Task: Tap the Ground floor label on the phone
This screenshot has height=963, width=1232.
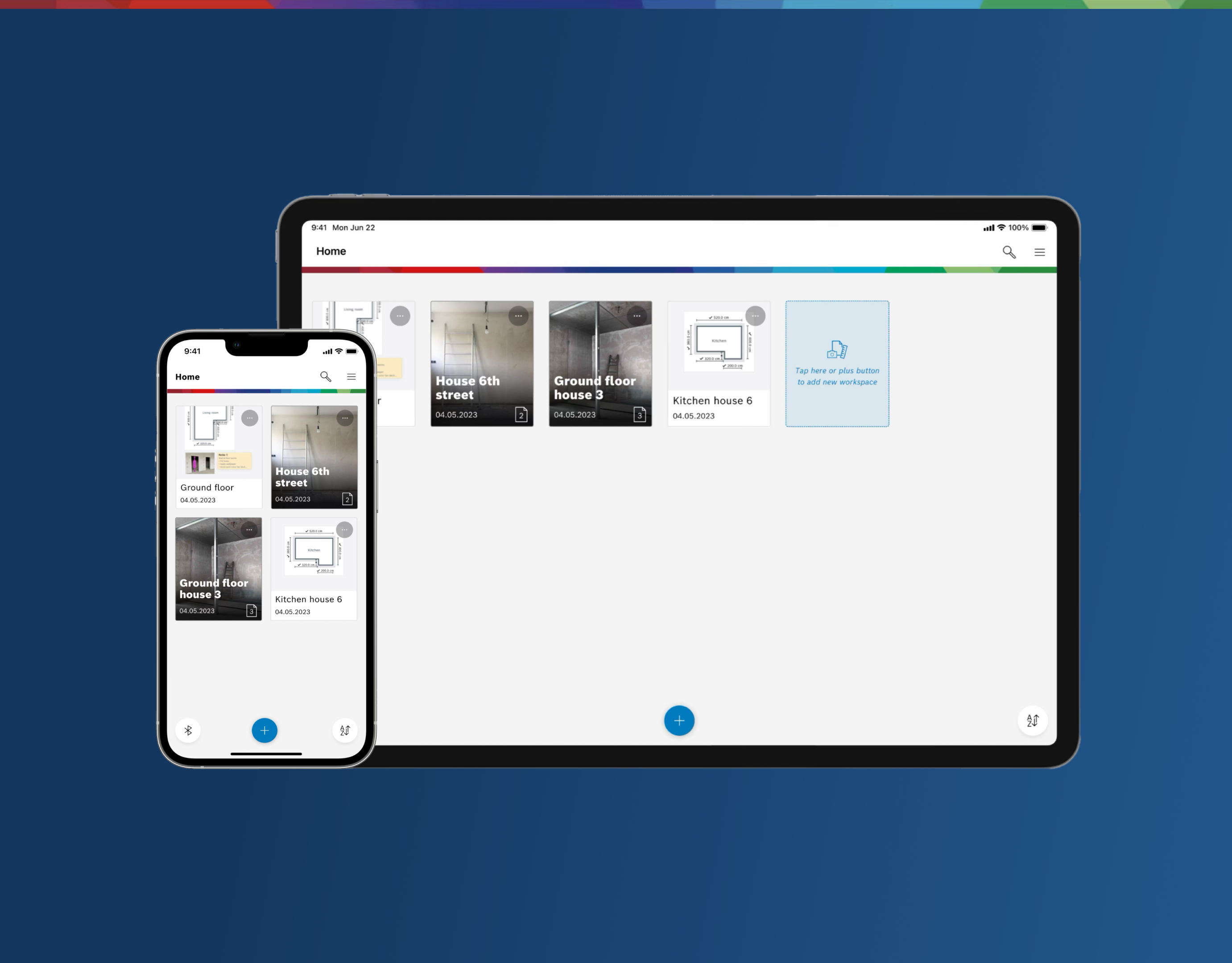Action: click(x=207, y=488)
